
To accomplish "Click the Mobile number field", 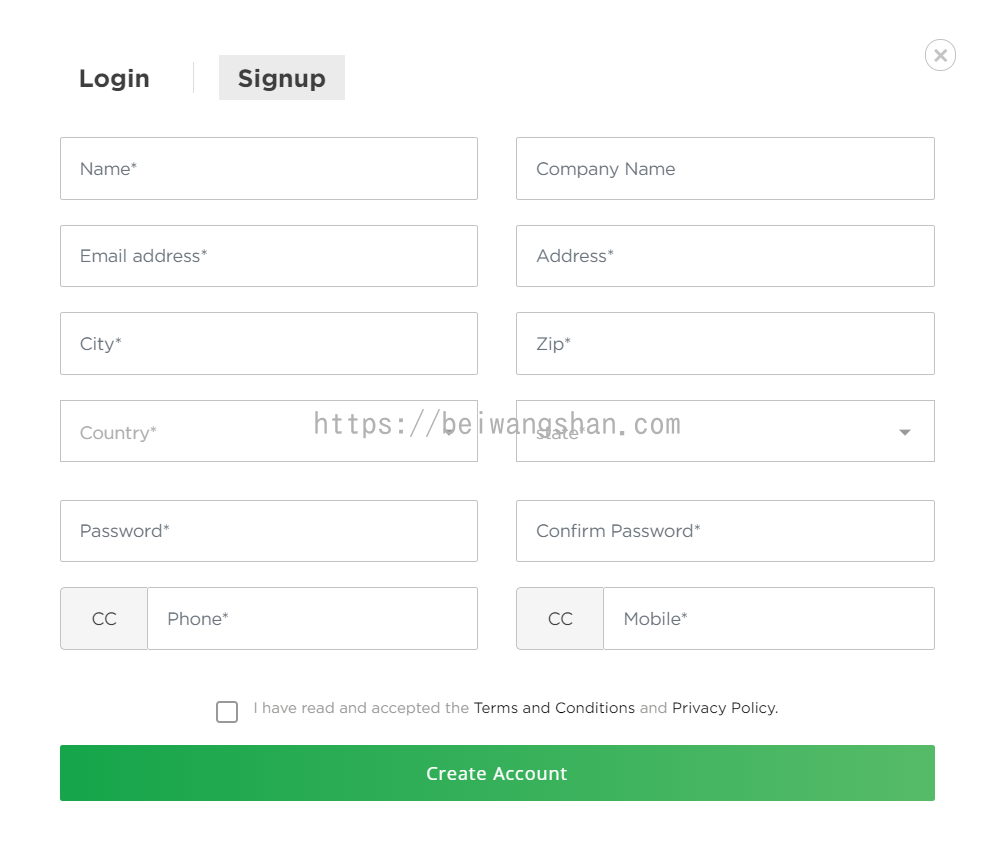I will tap(768, 618).
